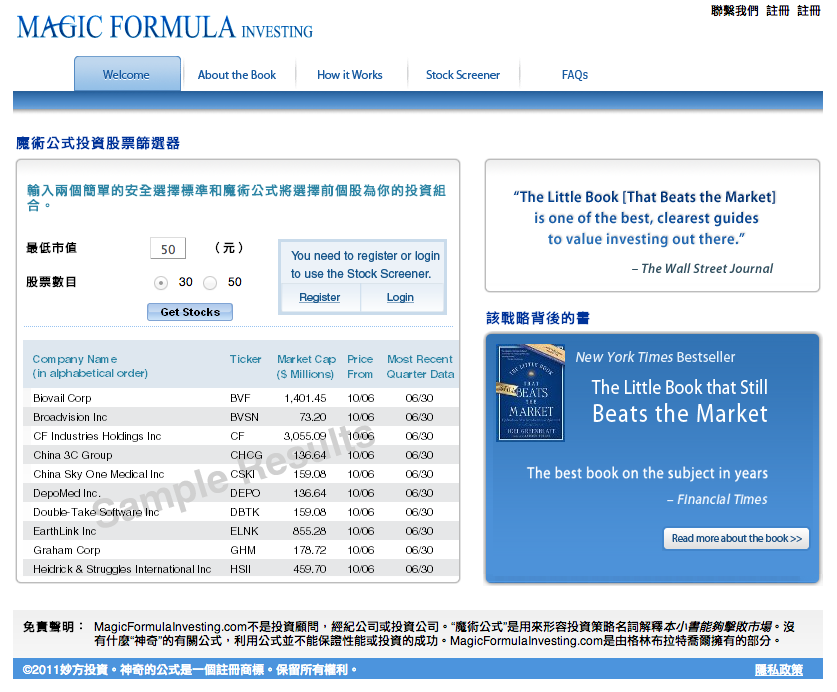Click Read more about the book button
This screenshot has height=692, width=837.
pyautogui.click(x=736, y=539)
